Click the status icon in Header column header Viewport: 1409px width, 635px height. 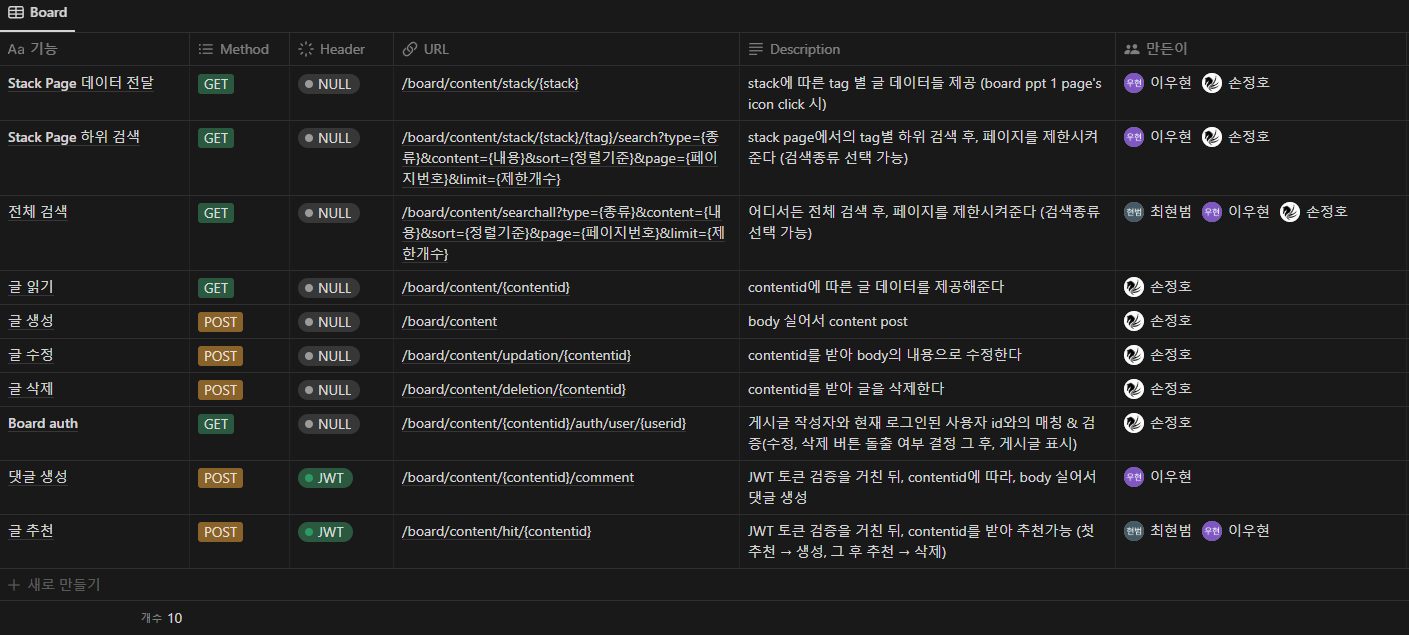click(x=306, y=49)
